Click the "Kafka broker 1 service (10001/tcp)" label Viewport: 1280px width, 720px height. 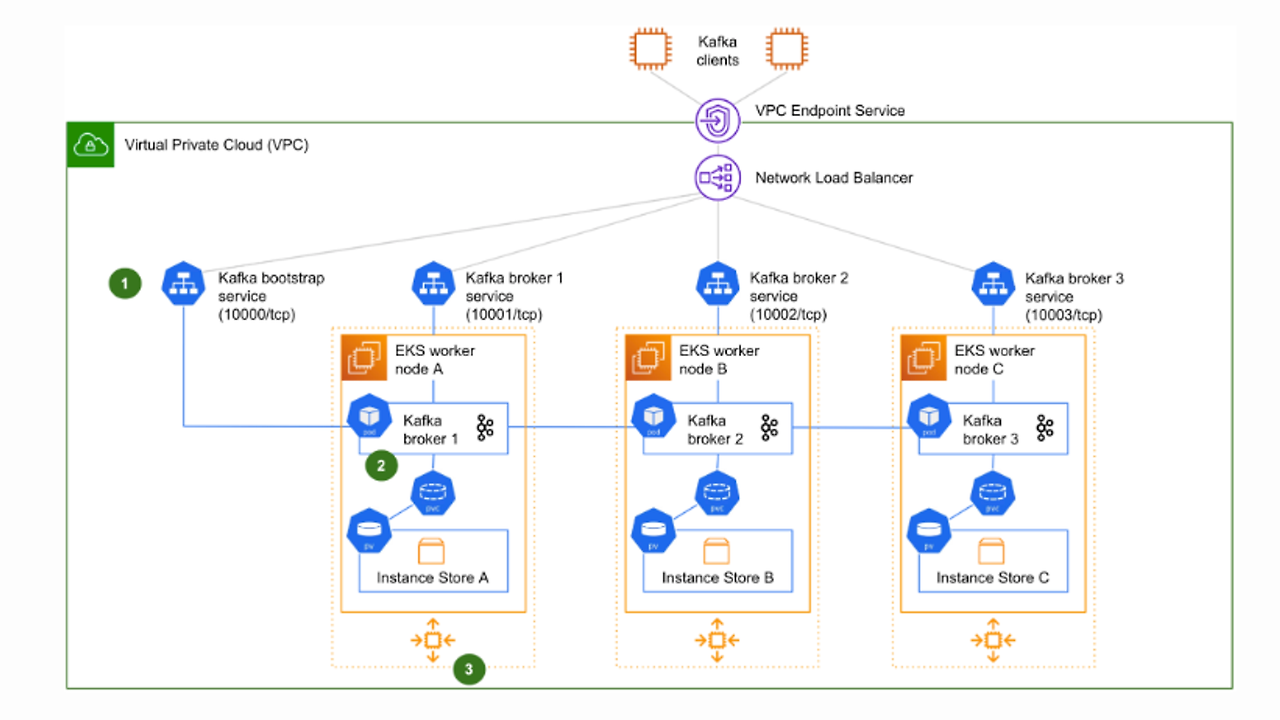point(514,296)
